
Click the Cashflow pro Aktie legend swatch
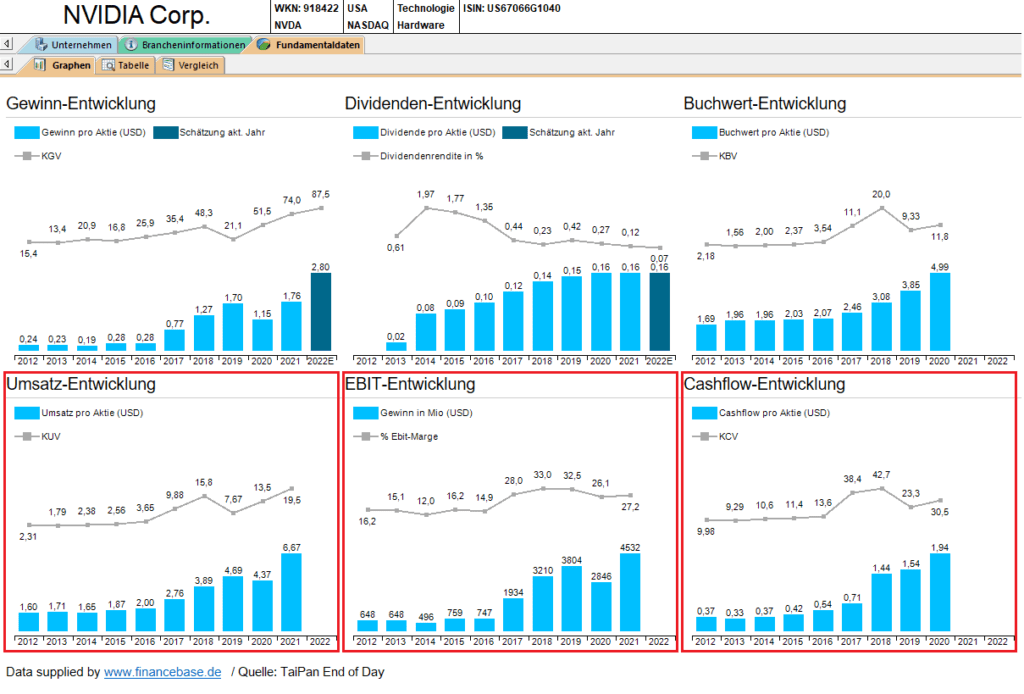[703, 413]
